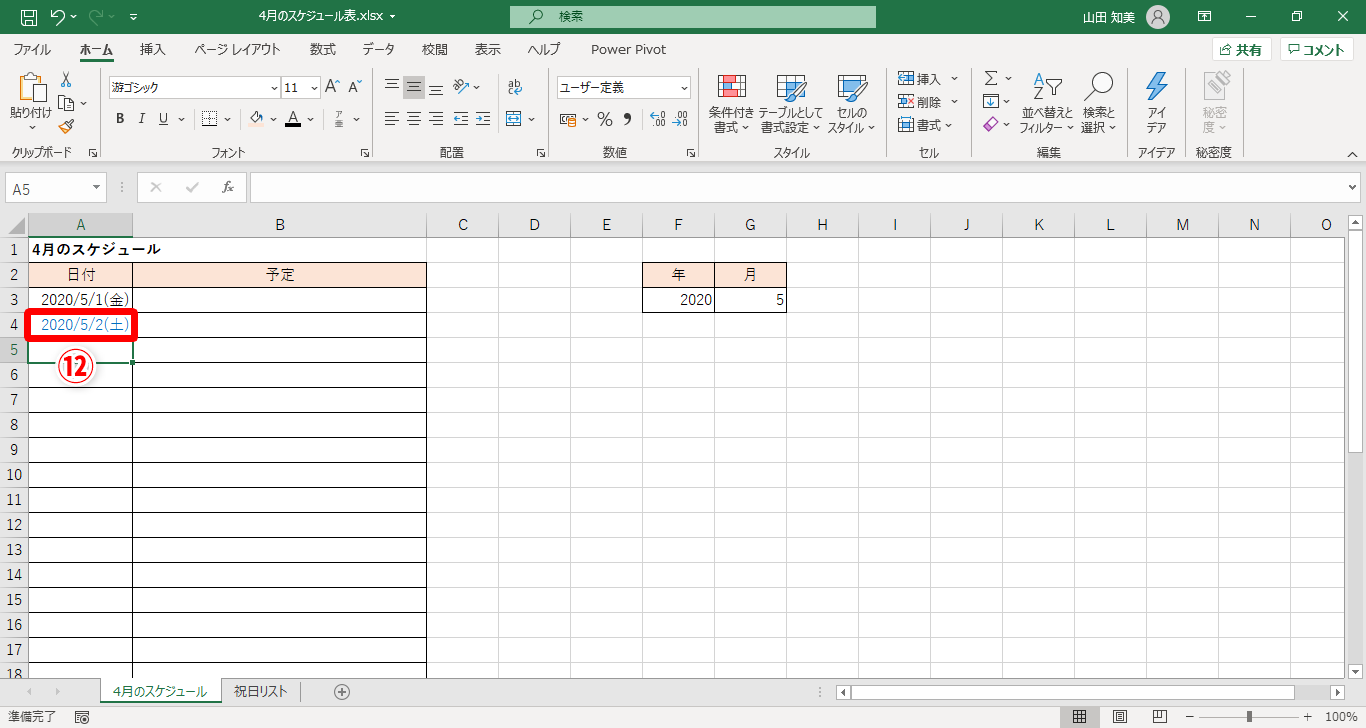This screenshot has width=1366, height=728.
Task: Open the 検索と選択 dropdown
Action: click(x=1098, y=104)
